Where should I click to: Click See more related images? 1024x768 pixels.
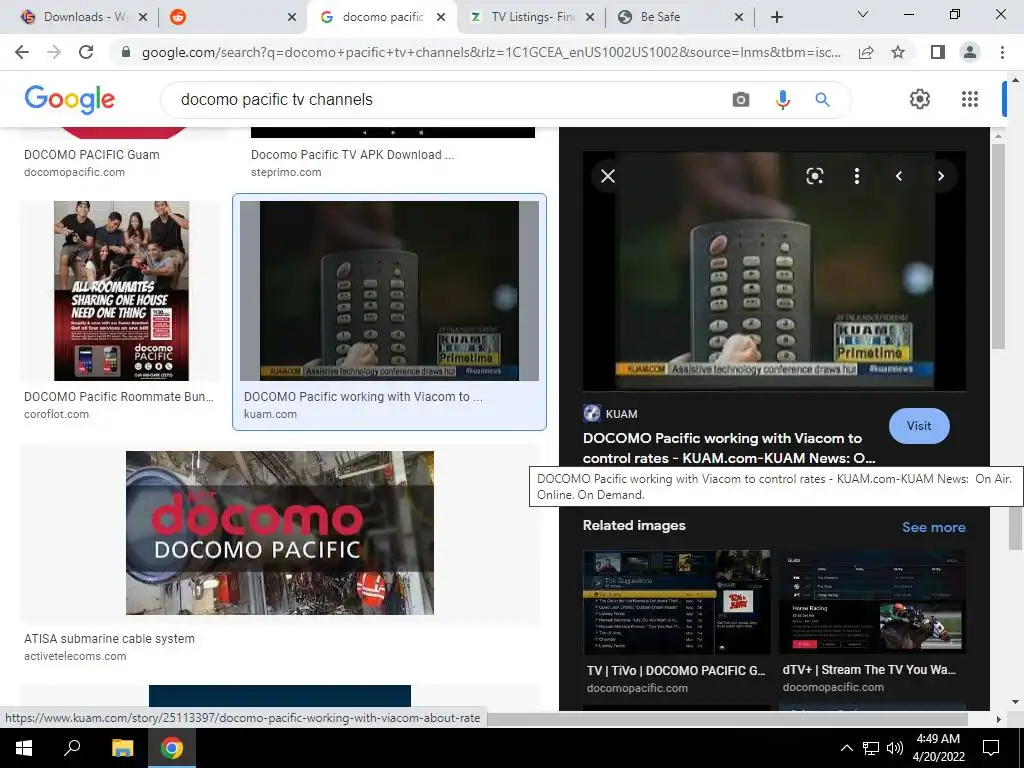pyautogui.click(x=933, y=527)
